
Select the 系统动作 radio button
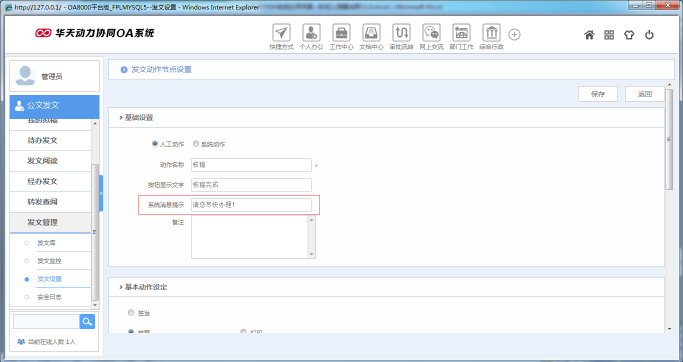(x=196, y=143)
